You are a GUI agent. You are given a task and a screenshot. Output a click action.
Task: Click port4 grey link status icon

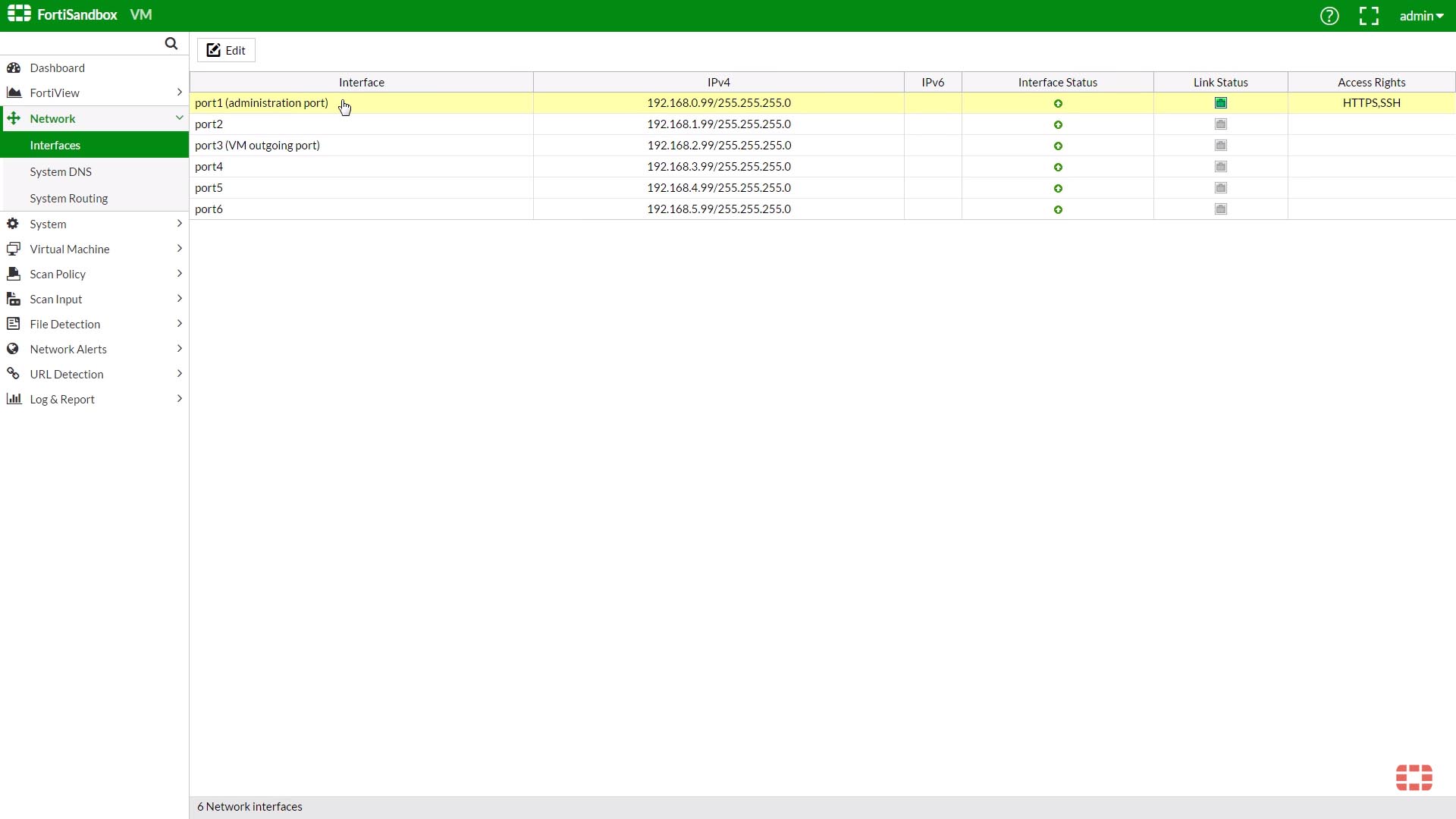(1220, 167)
